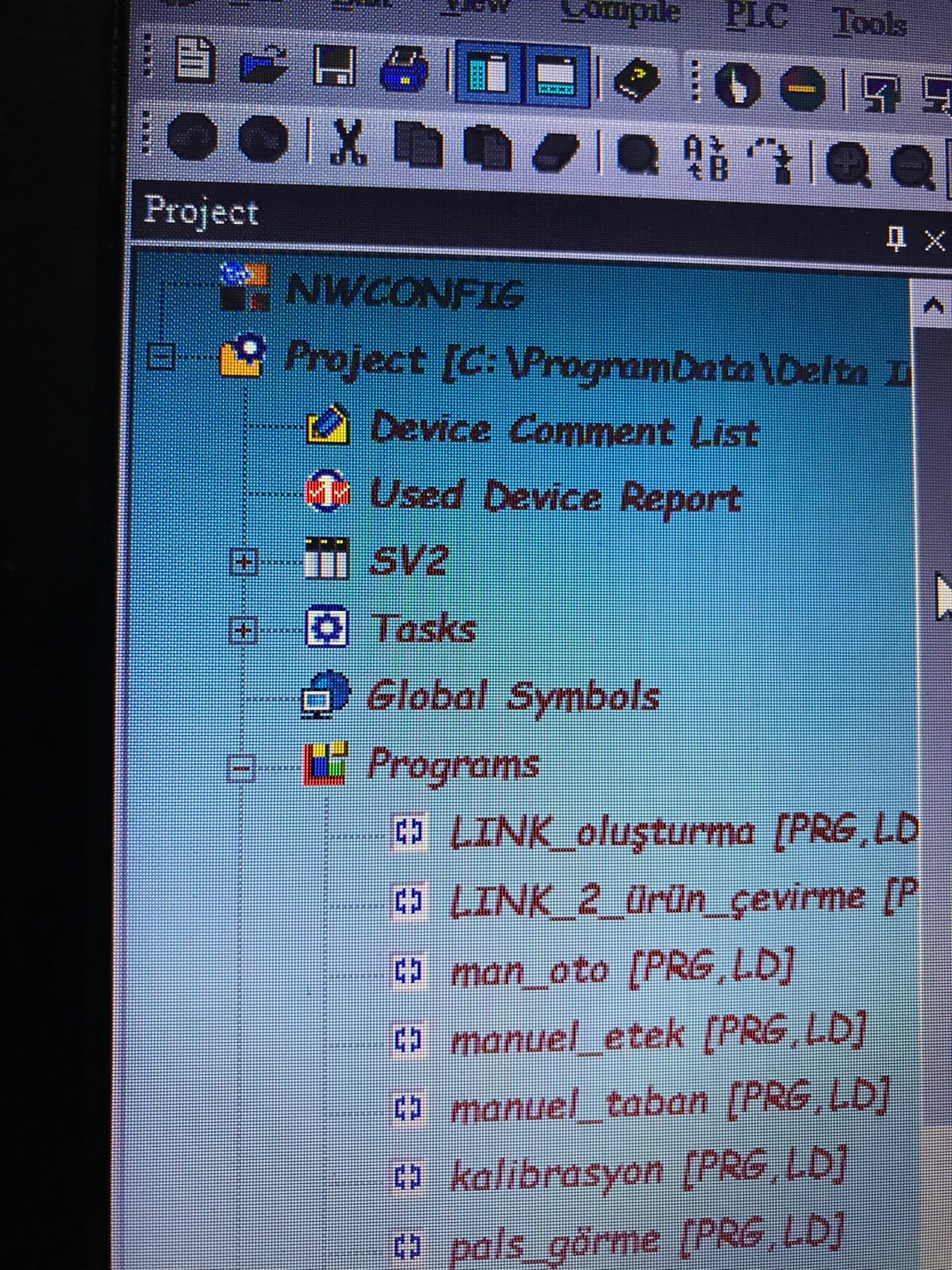Click the project tree scroll-up arrow
Image resolution: width=952 pixels, height=1270 pixels.
(934, 305)
